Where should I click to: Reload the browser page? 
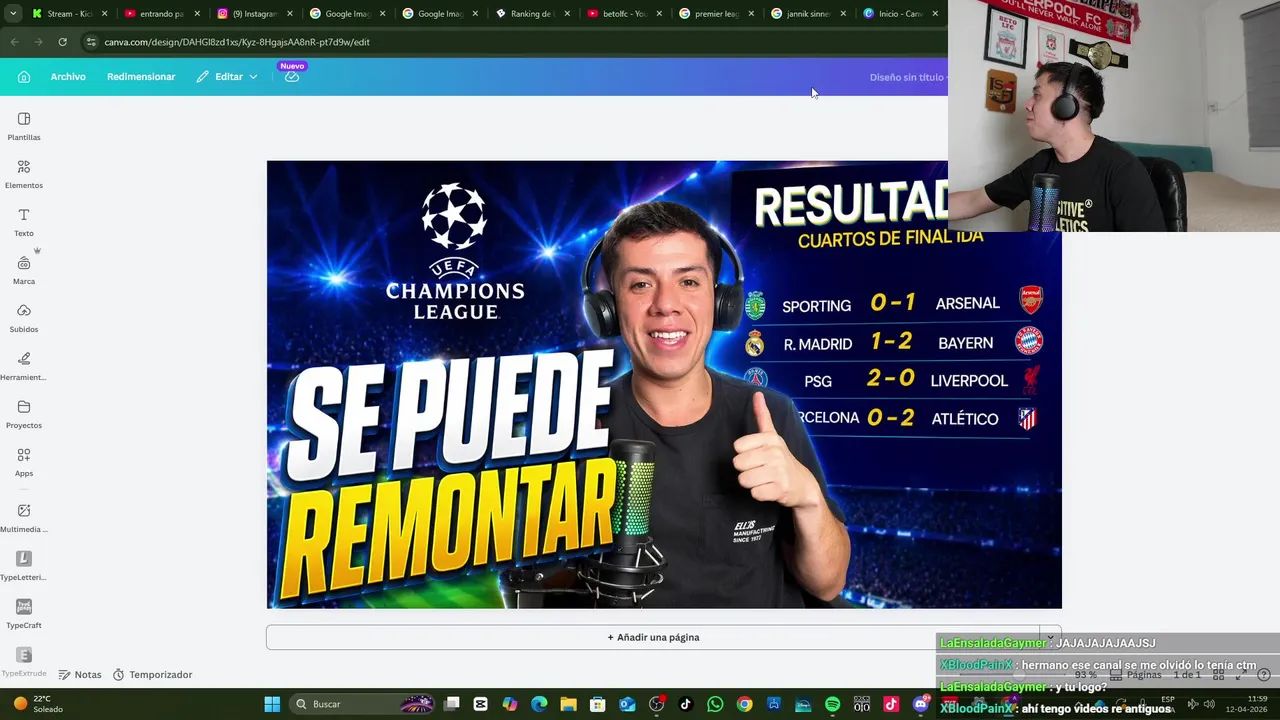[x=62, y=42]
